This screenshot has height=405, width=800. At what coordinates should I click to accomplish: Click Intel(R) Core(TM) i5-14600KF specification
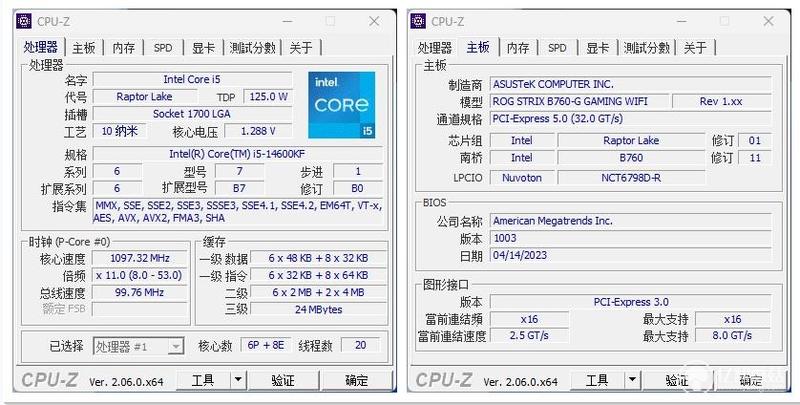point(237,154)
